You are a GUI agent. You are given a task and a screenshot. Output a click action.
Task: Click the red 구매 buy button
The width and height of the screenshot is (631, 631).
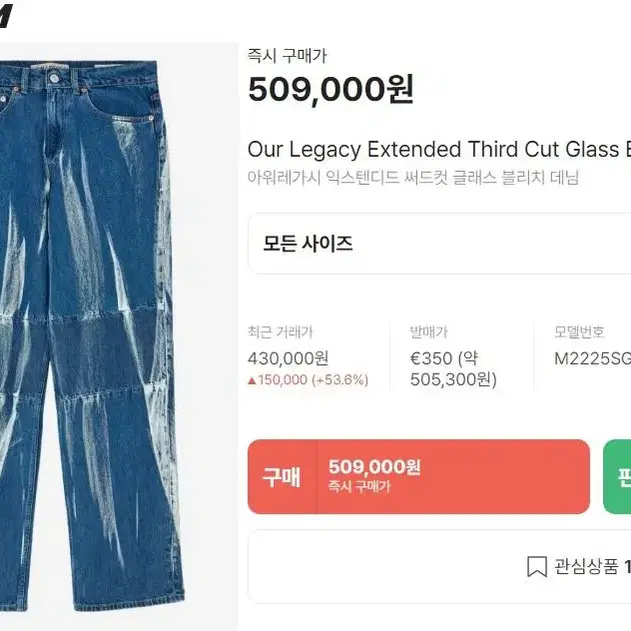click(x=419, y=476)
